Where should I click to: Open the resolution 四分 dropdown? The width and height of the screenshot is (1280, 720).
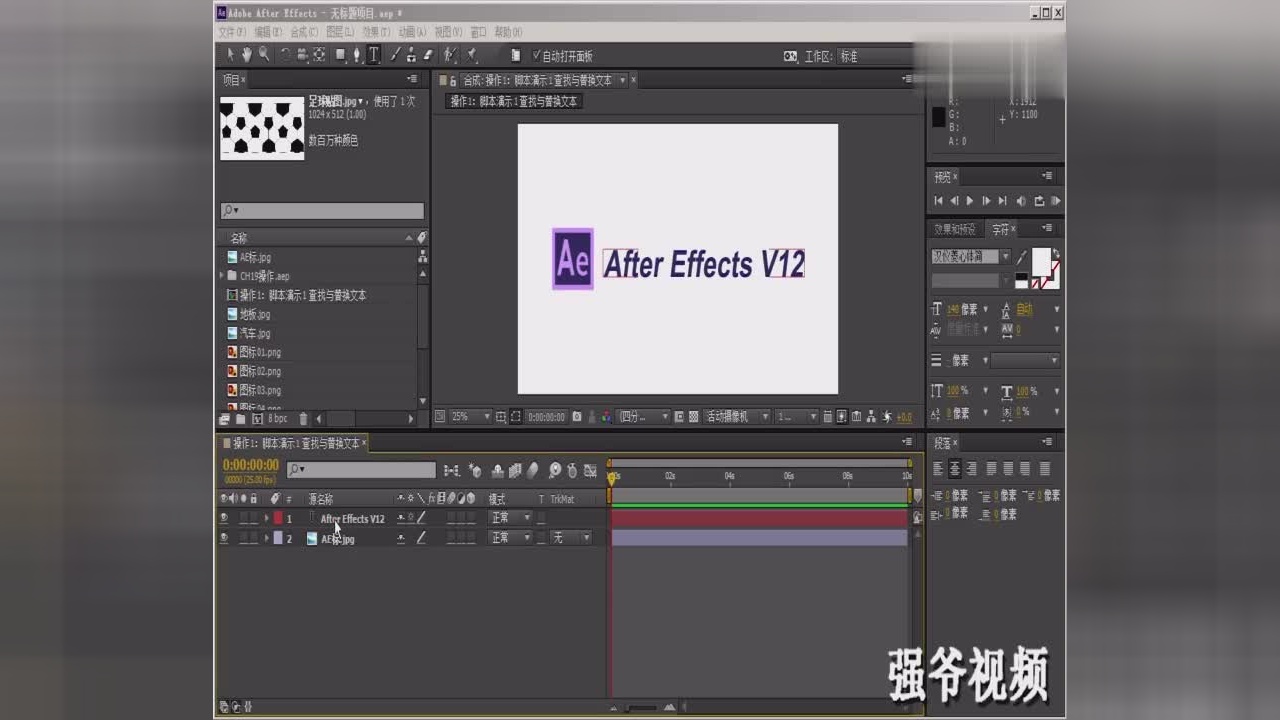click(x=645, y=416)
